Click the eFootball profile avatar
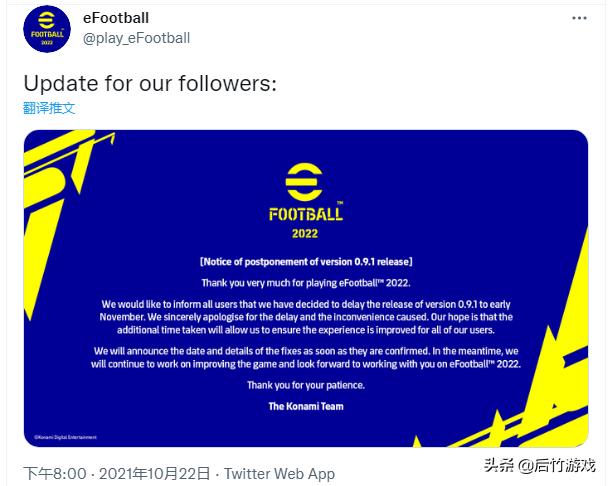This screenshot has height=486, width=609. (46, 29)
